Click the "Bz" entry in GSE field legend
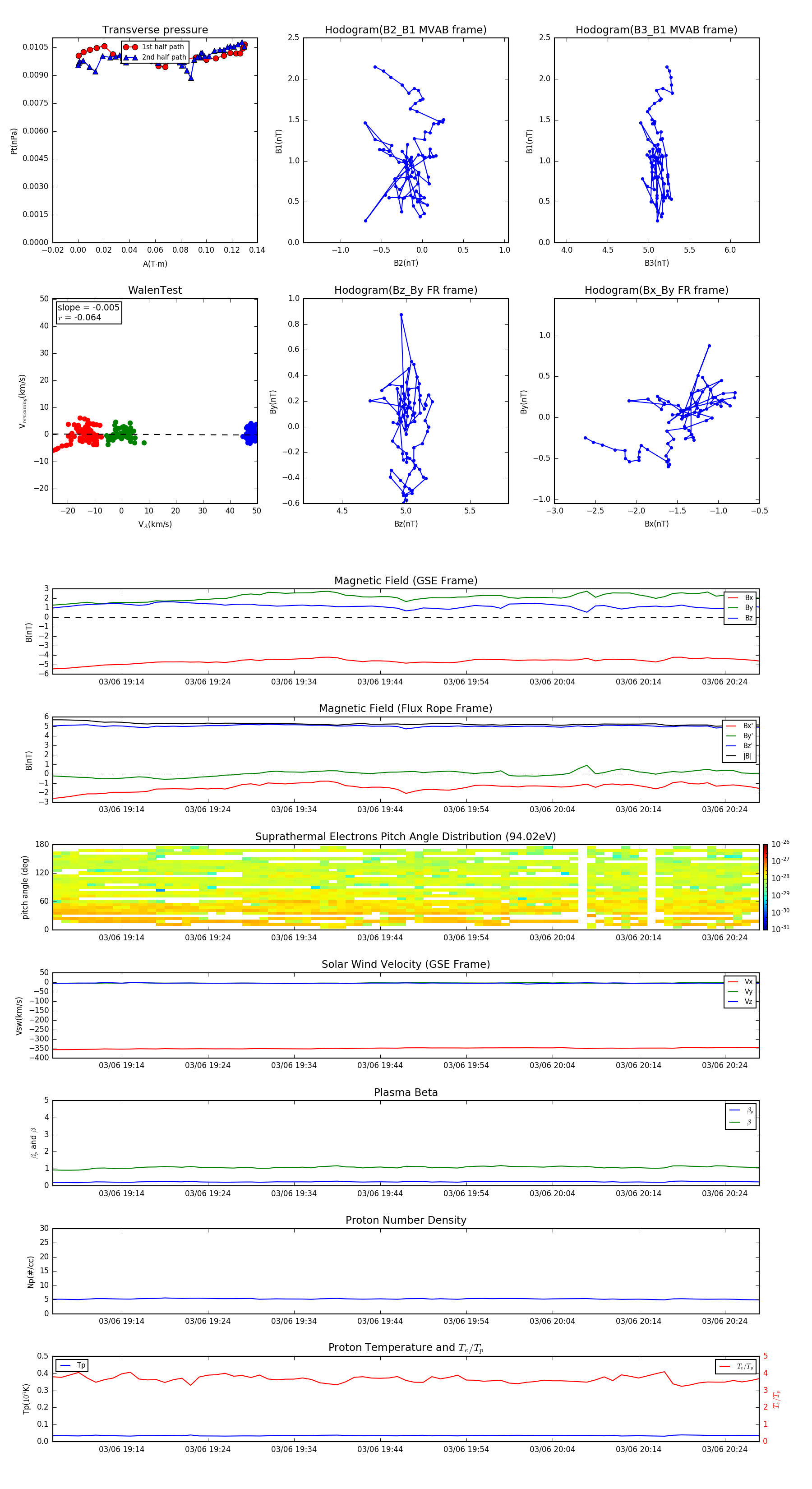 point(741,618)
